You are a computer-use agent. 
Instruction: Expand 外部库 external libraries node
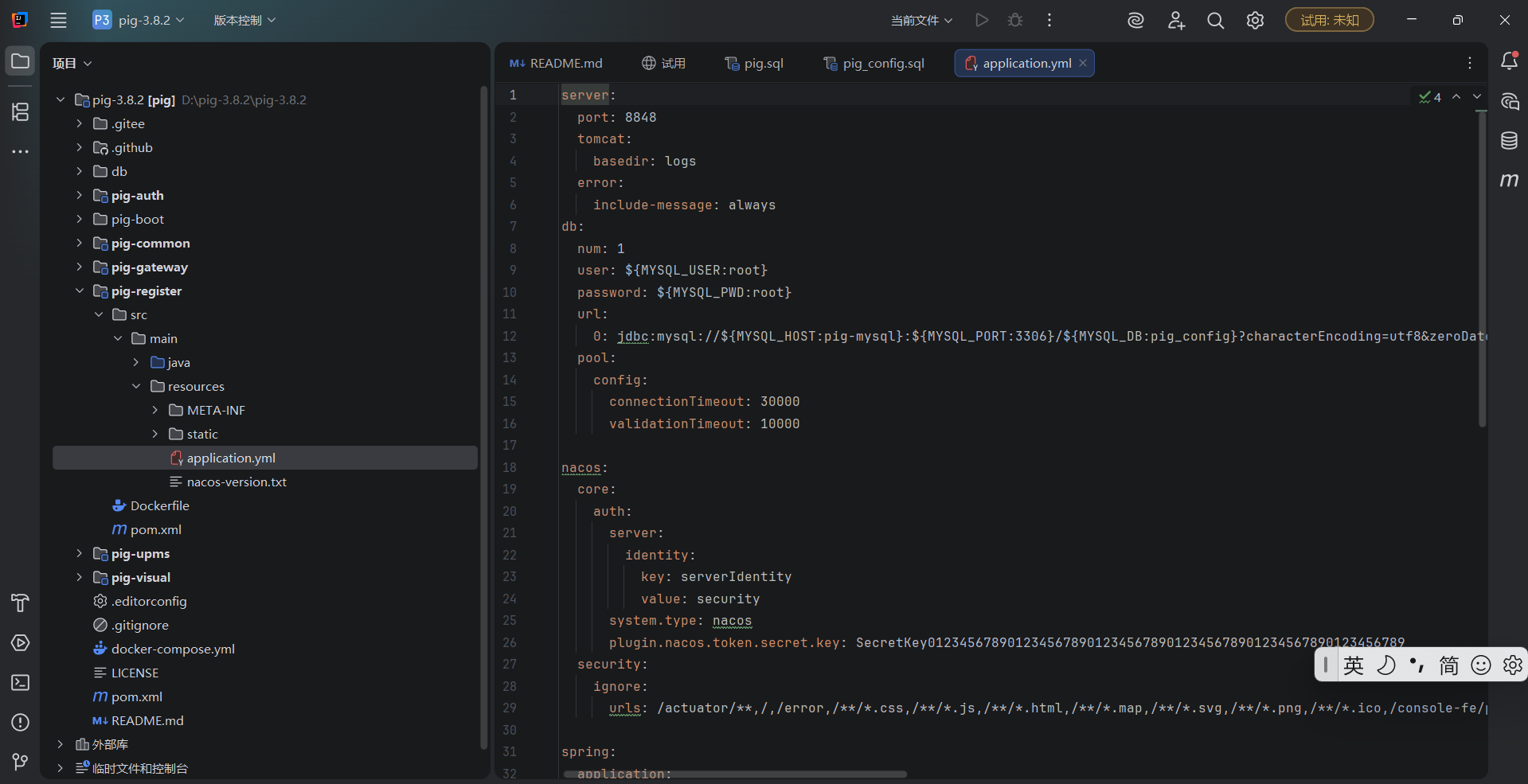(x=60, y=744)
